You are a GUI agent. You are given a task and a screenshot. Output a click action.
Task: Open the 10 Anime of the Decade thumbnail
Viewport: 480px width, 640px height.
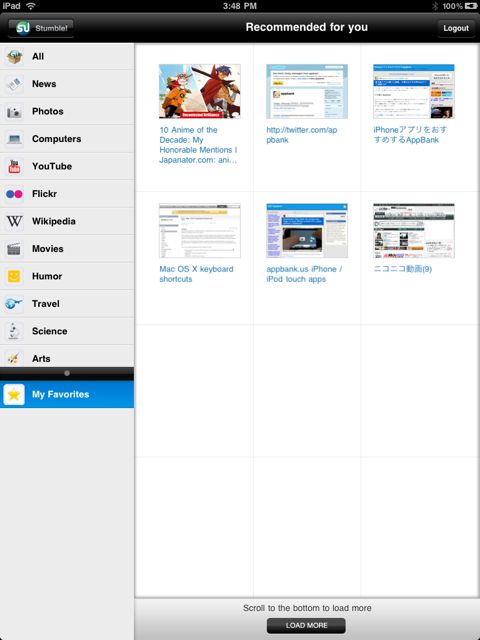(x=200, y=91)
